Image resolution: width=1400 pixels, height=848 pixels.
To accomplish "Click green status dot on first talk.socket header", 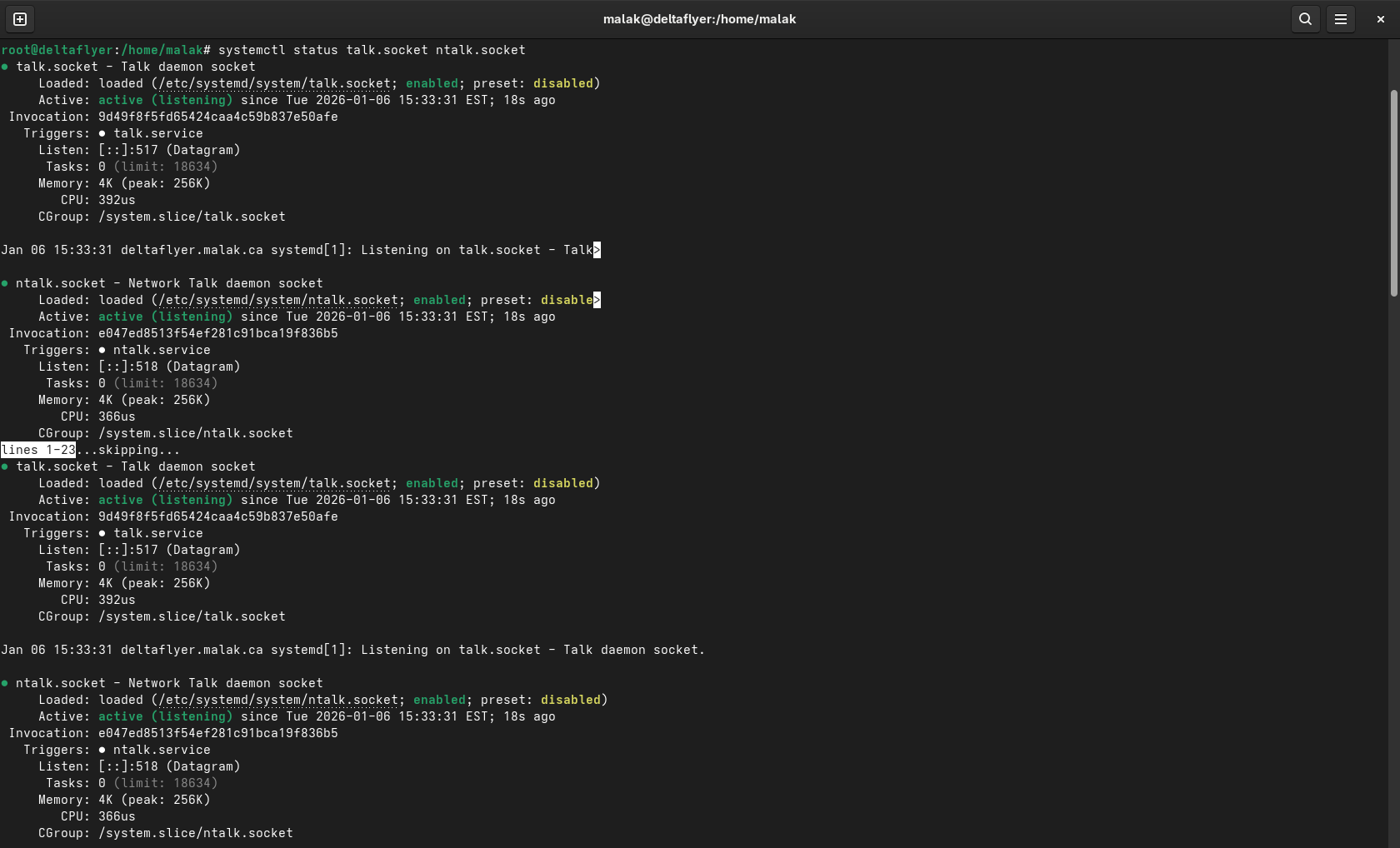I will pos(5,67).
